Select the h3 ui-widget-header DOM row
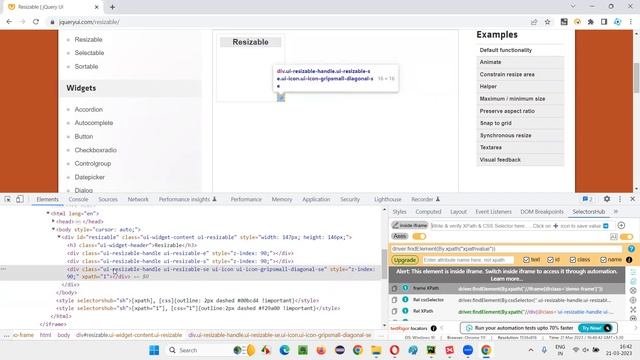Image resolution: width=640 pixels, height=360 pixels. (132, 245)
